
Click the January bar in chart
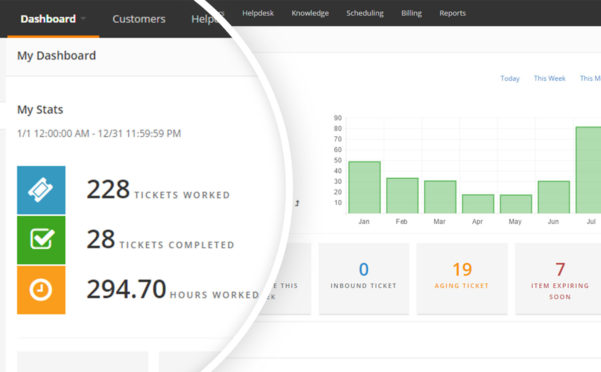click(x=365, y=187)
